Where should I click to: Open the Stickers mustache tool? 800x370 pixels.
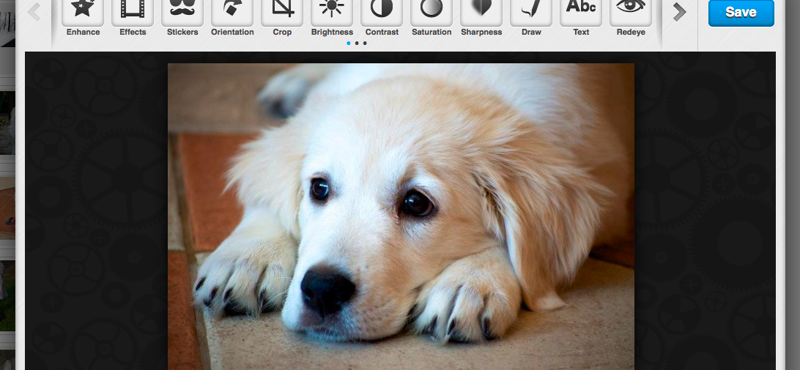[182, 12]
